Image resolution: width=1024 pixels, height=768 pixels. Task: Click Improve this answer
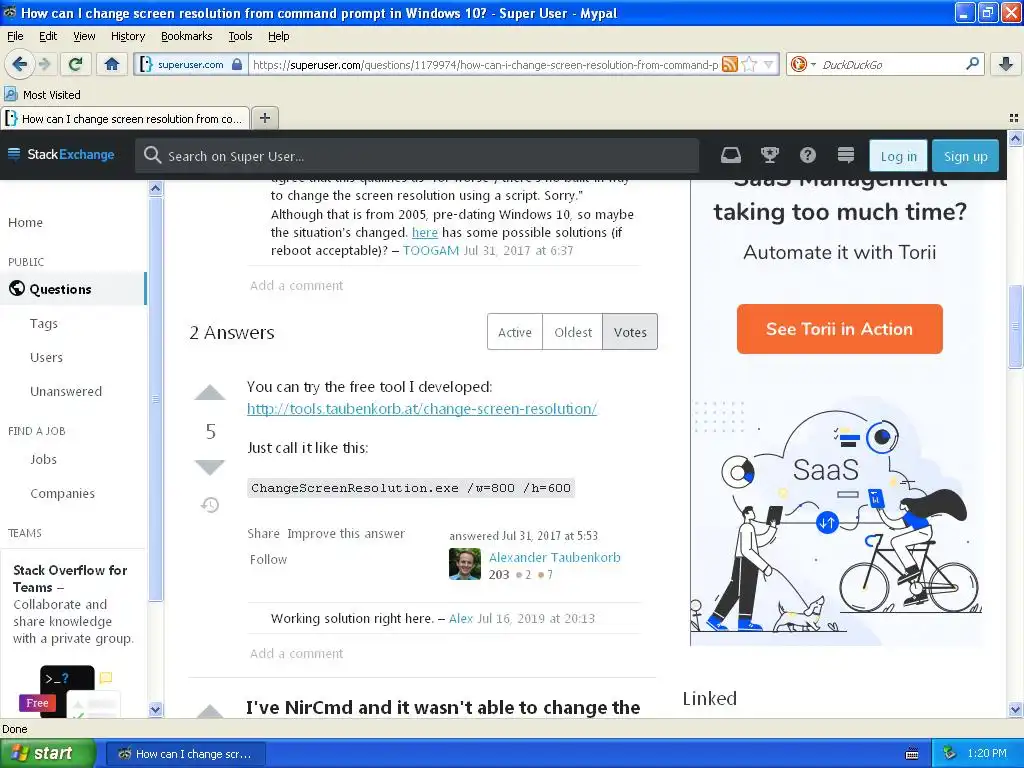[x=346, y=534]
